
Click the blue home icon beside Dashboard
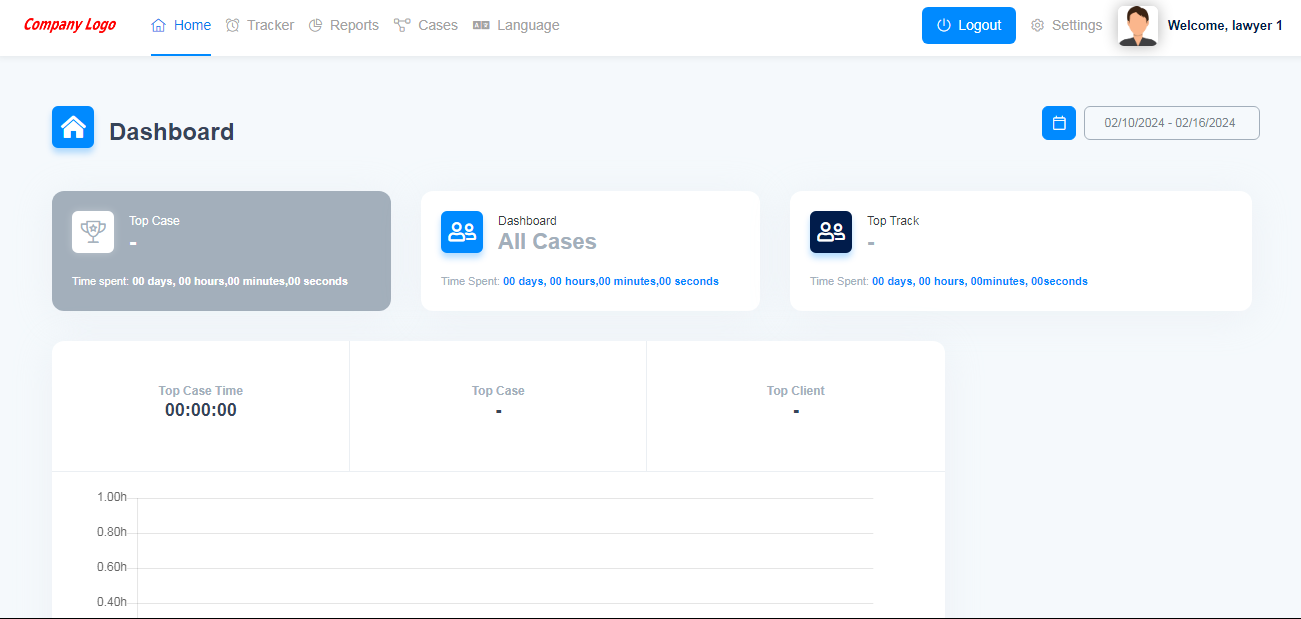[x=73, y=127]
